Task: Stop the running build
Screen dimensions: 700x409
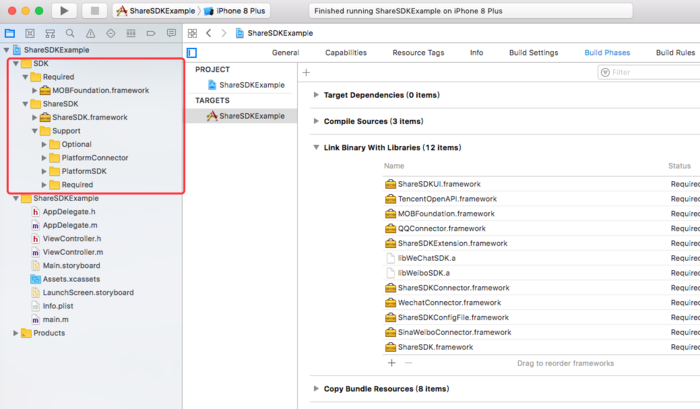Action: tap(94, 11)
